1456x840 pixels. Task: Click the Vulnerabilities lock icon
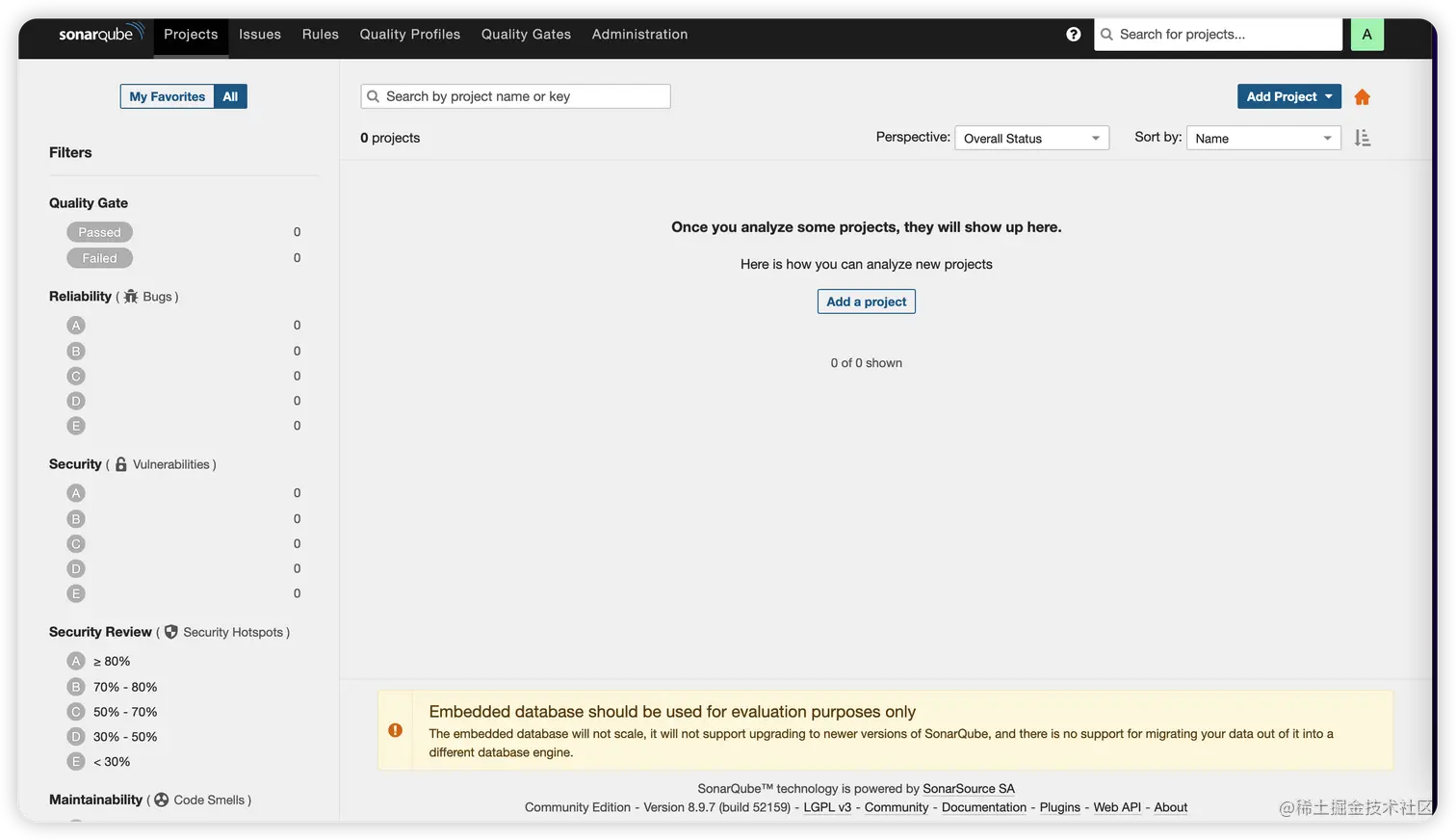click(x=120, y=463)
